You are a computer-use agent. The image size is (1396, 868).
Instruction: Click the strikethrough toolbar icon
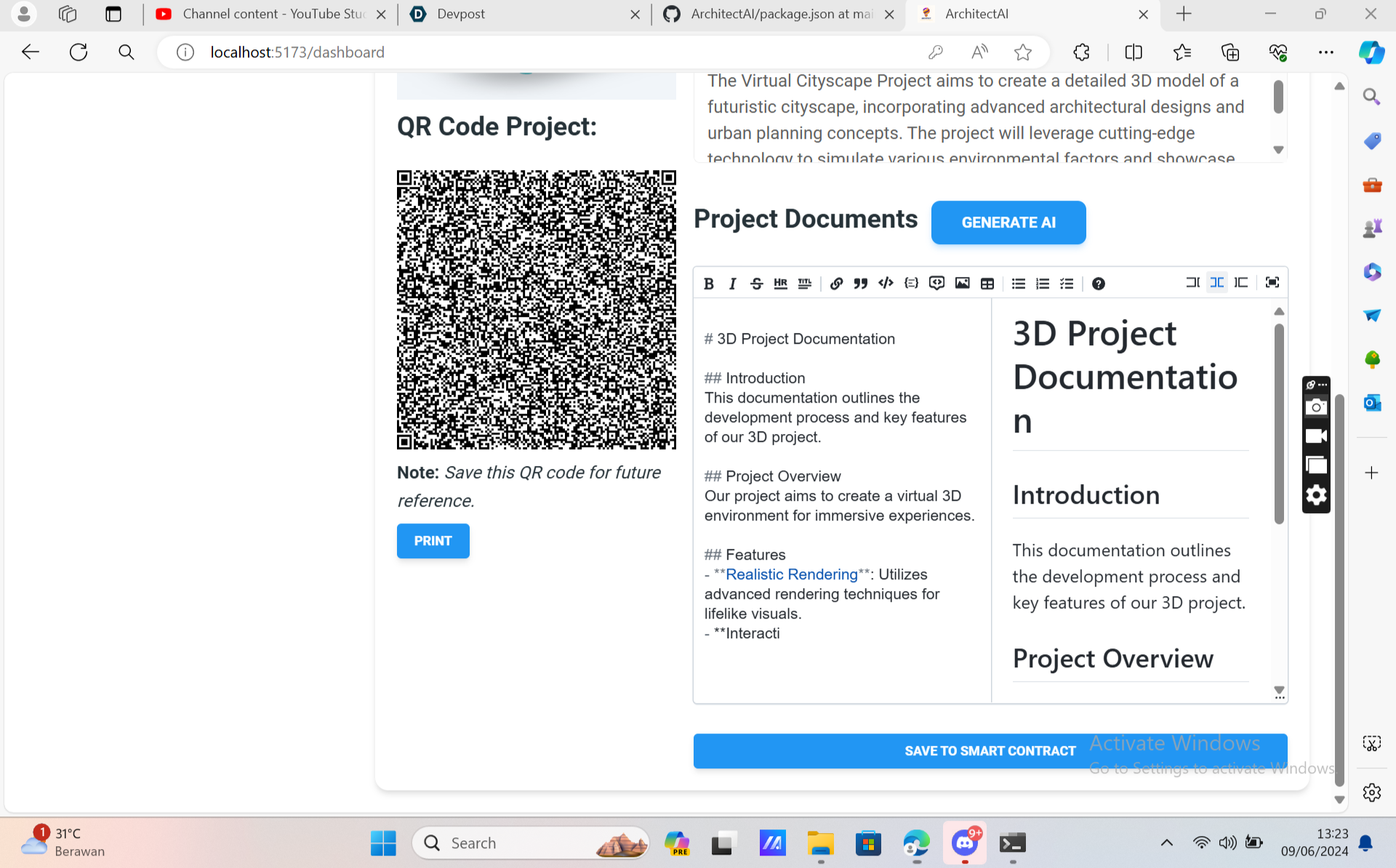[x=756, y=284]
